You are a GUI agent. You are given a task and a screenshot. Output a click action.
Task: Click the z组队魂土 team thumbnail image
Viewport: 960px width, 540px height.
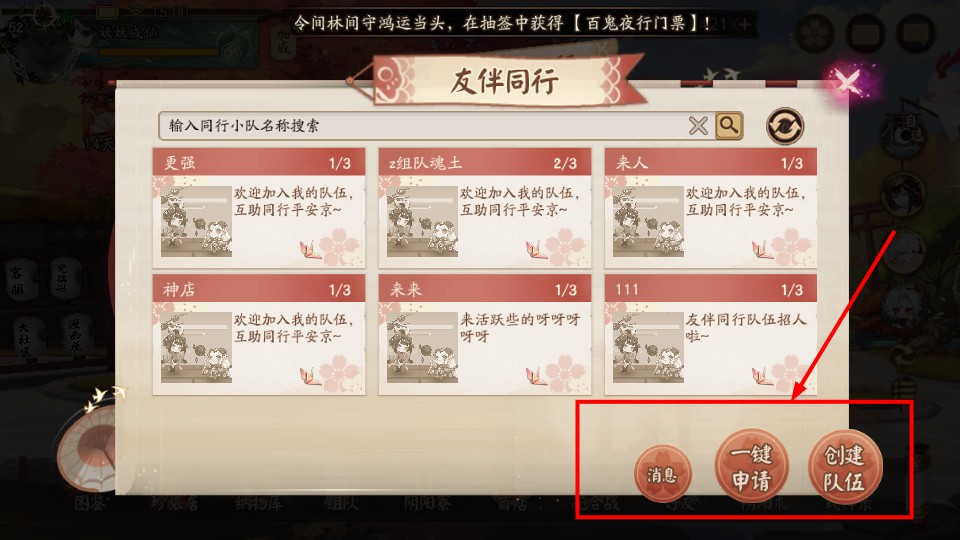click(x=422, y=222)
